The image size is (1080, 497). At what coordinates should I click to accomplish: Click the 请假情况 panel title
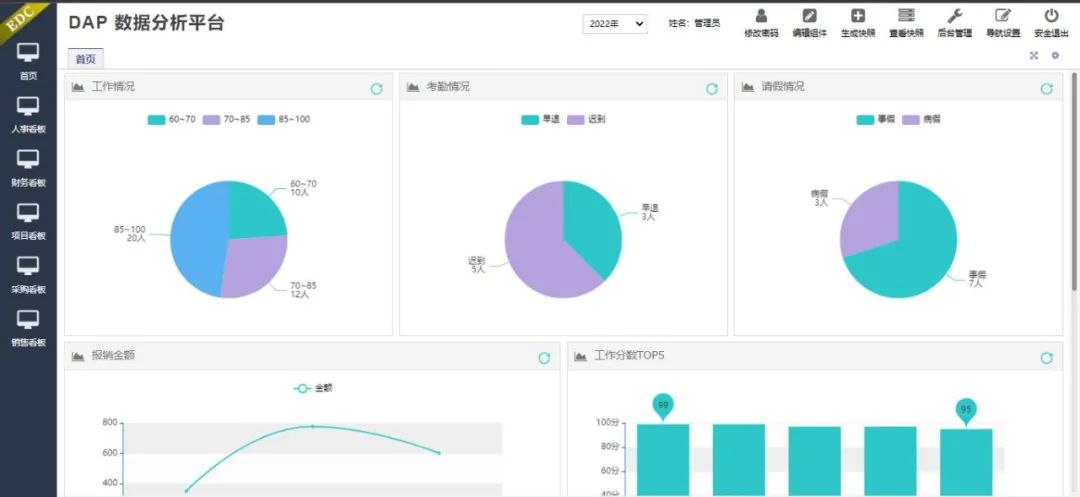[782, 87]
